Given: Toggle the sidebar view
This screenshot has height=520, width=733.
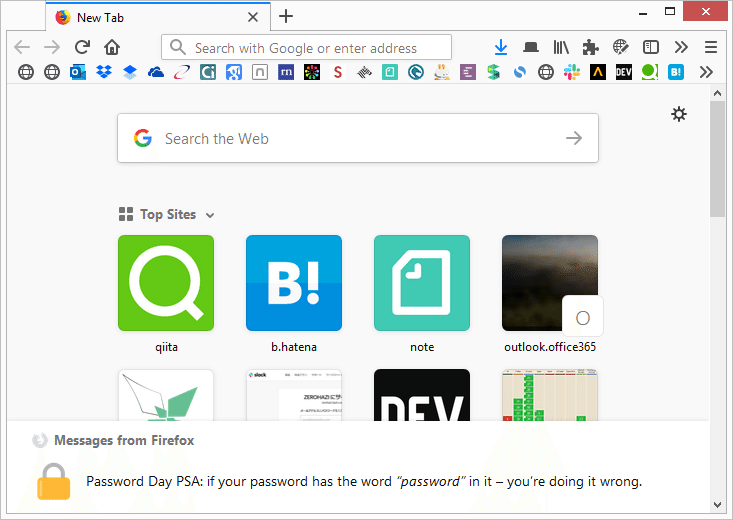Looking at the screenshot, I should pos(651,47).
